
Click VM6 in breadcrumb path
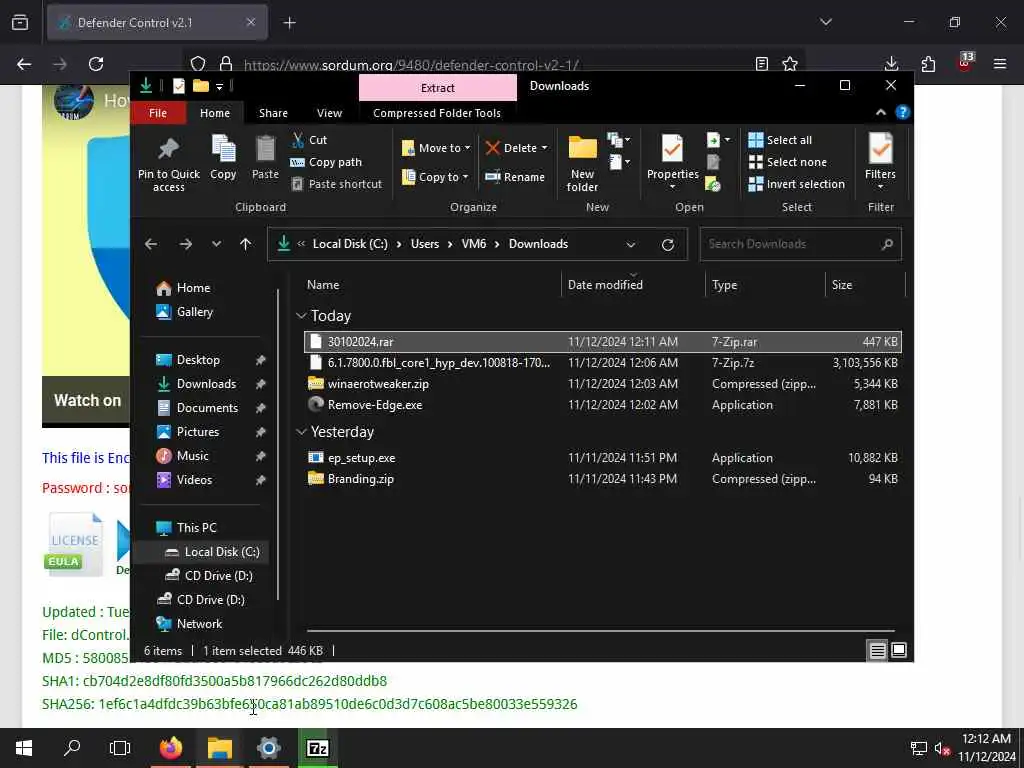473,244
